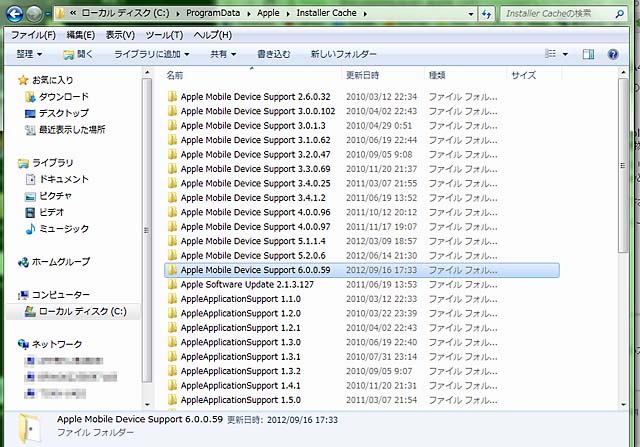The image size is (640, 447).
Task: Open the ドキュメント library
Action: tap(57, 179)
